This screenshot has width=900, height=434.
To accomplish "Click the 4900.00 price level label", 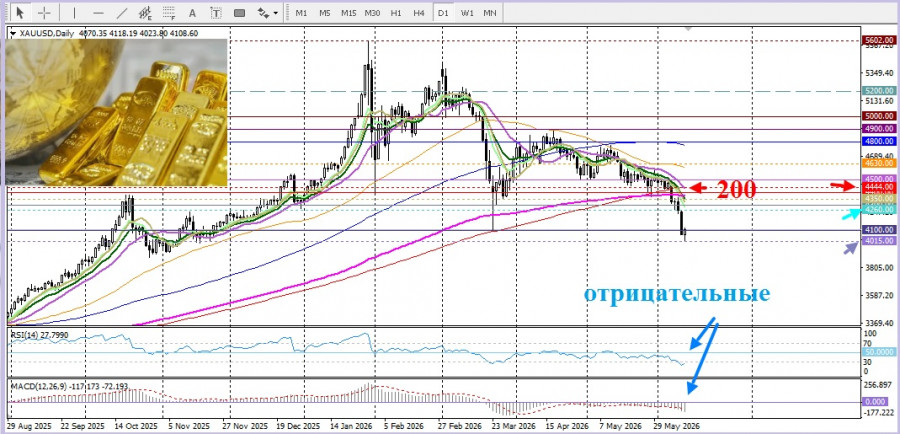I will pyautogui.click(x=879, y=129).
